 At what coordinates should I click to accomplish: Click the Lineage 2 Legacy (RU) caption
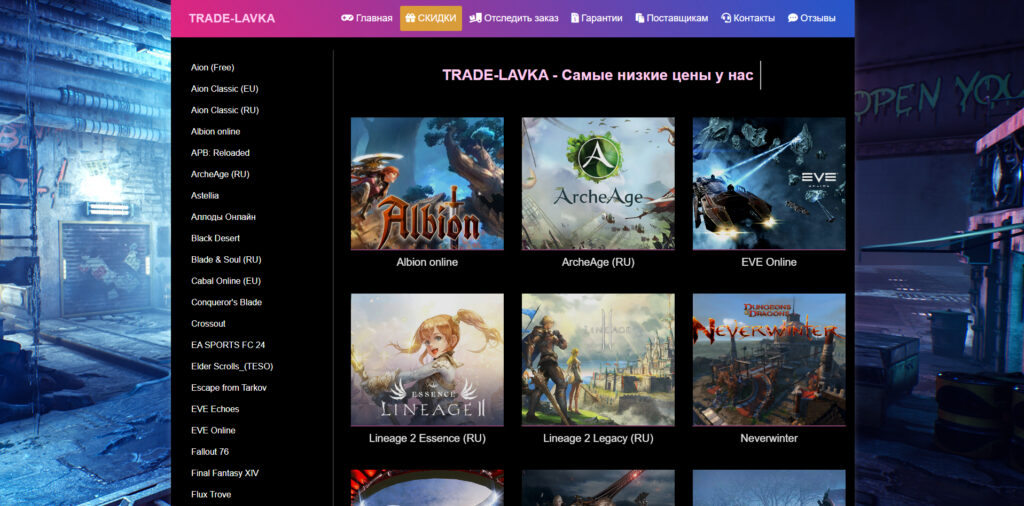coord(598,438)
